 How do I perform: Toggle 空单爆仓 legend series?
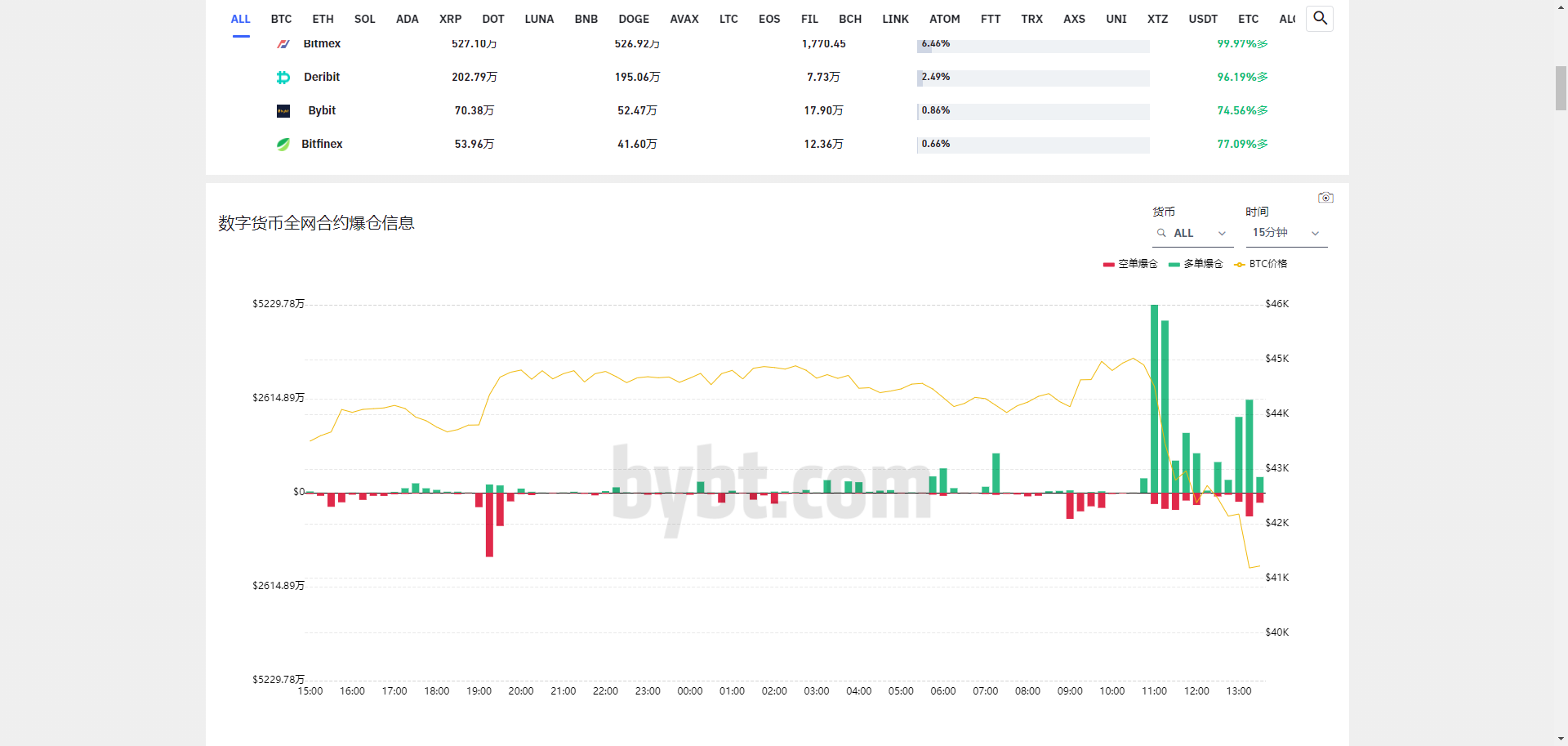point(1130,264)
